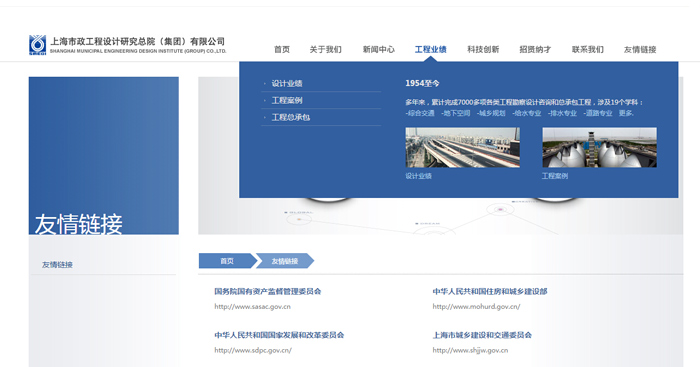
Task: Select 联系我们 in the top menu
Action: coord(588,50)
